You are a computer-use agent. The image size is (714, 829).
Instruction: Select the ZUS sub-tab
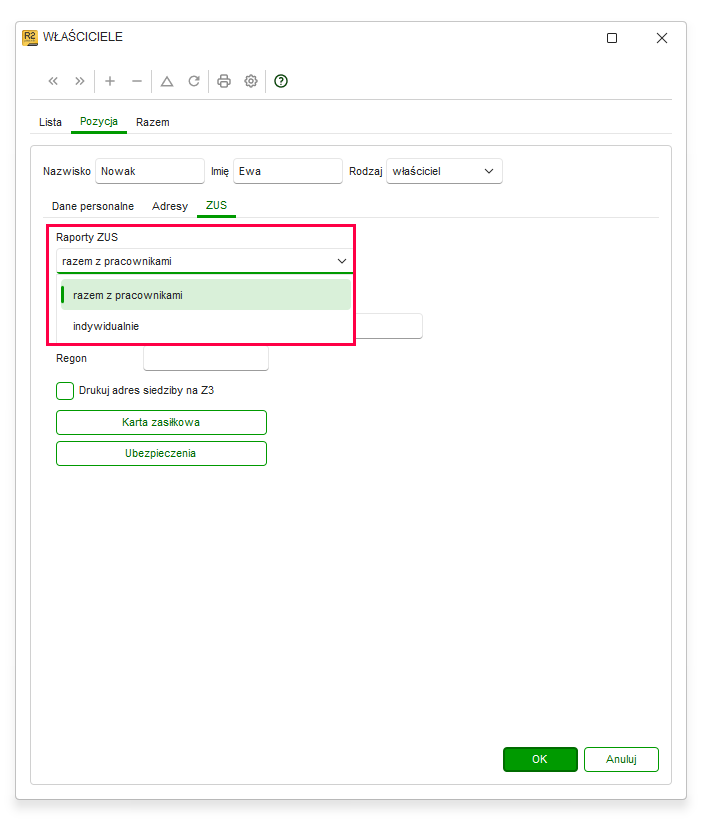tap(216, 205)
